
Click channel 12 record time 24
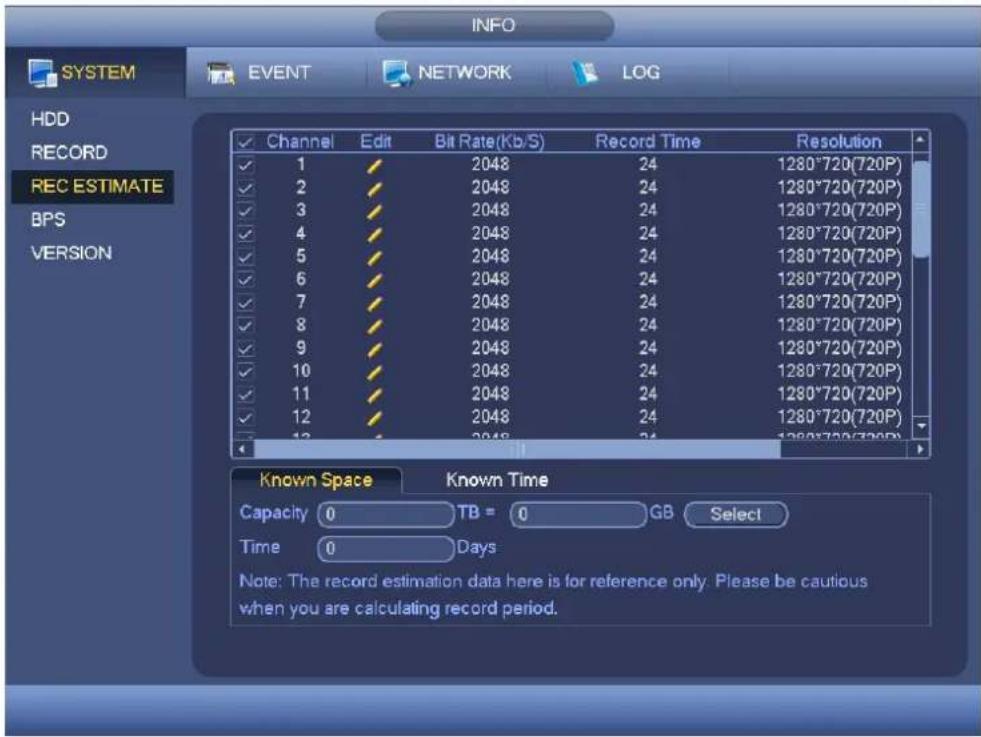648,417
